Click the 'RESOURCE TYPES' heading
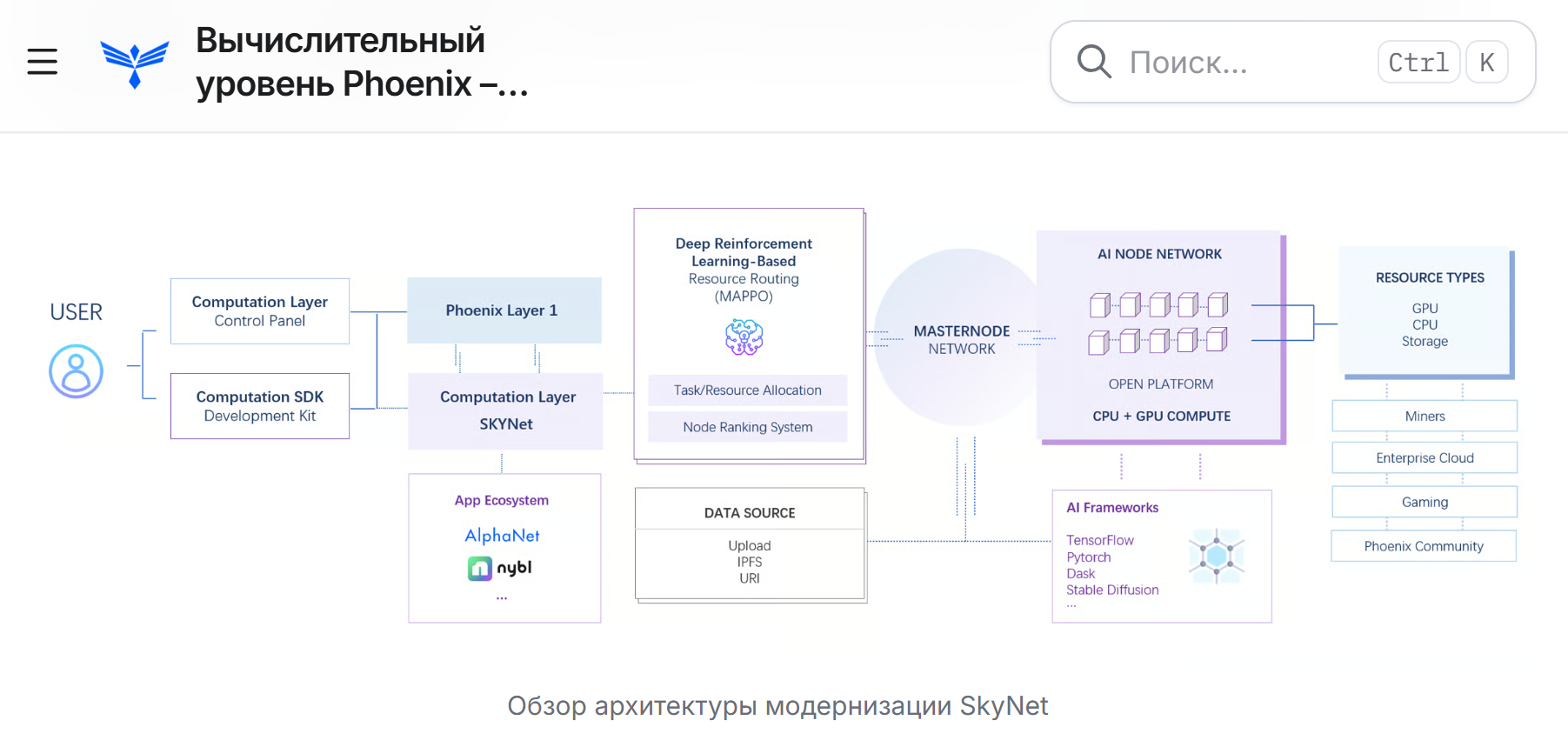Screen dimensions: 1568x747 pos(1430,277)
